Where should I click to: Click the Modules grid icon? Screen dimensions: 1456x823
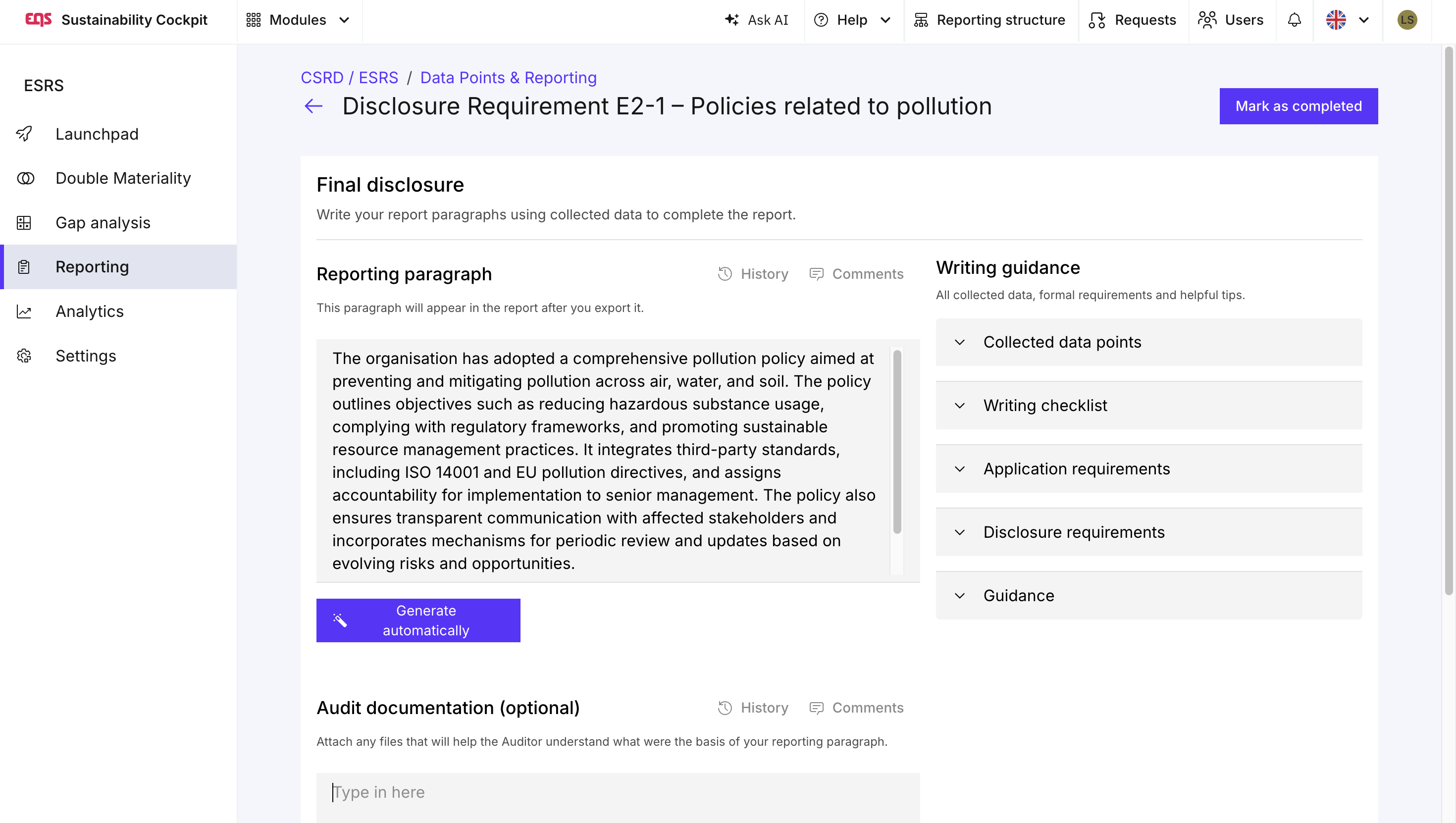point(253,20)
